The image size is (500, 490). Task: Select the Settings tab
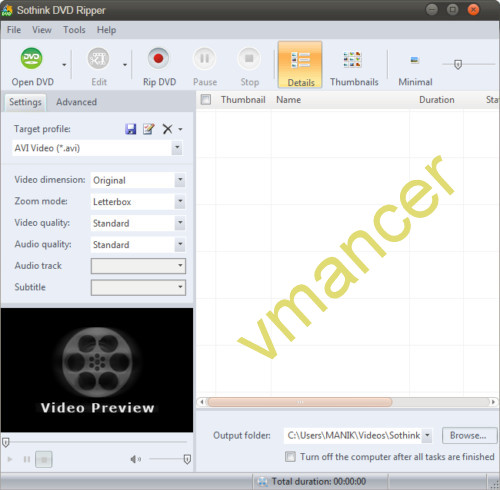click(x=25, y=102)
